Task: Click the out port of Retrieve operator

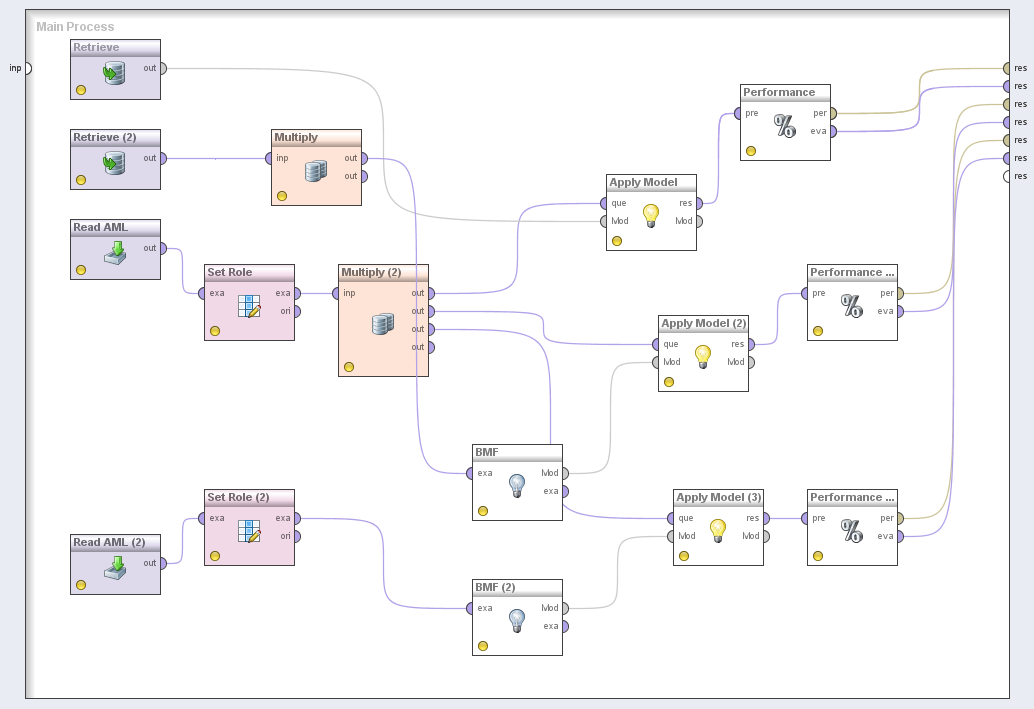Action: click(x=163, y=68)
